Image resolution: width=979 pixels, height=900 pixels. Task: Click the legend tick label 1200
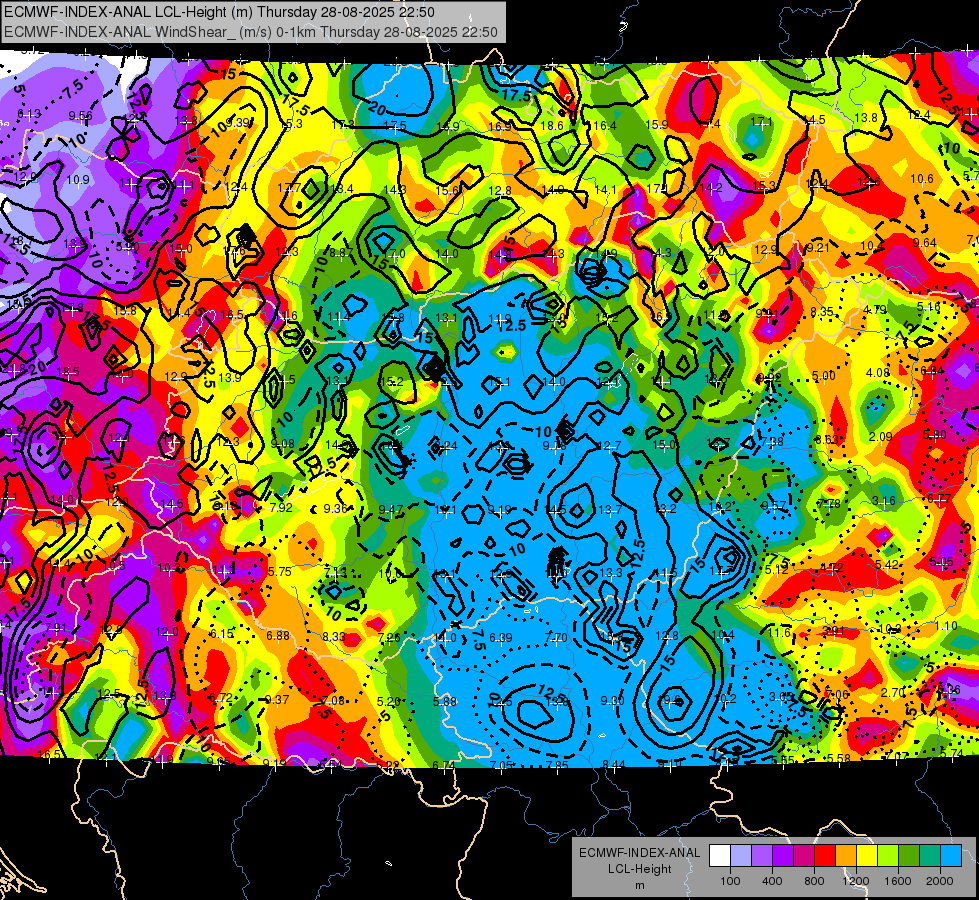(856, 881)
